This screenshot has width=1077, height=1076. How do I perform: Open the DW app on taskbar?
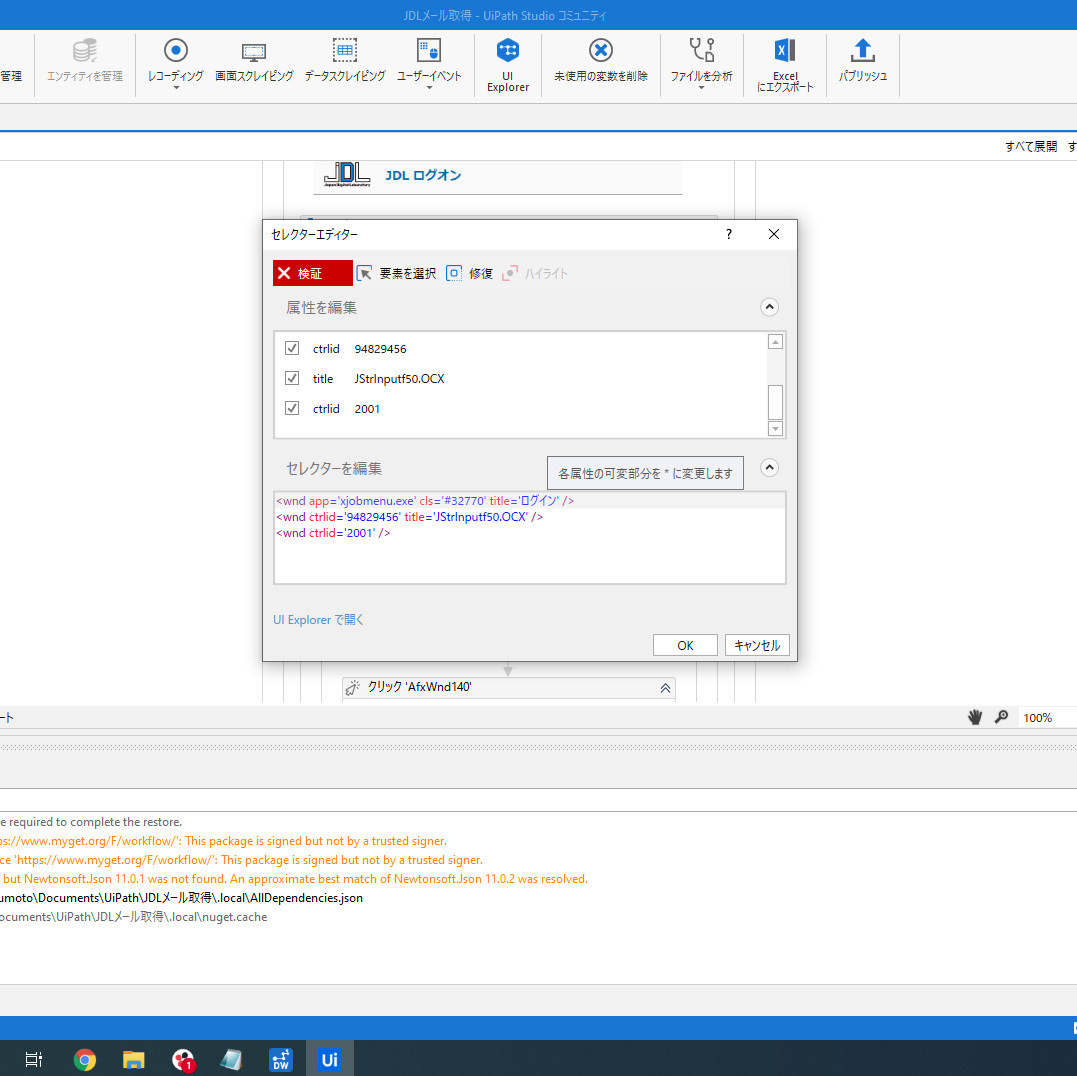280,1060
